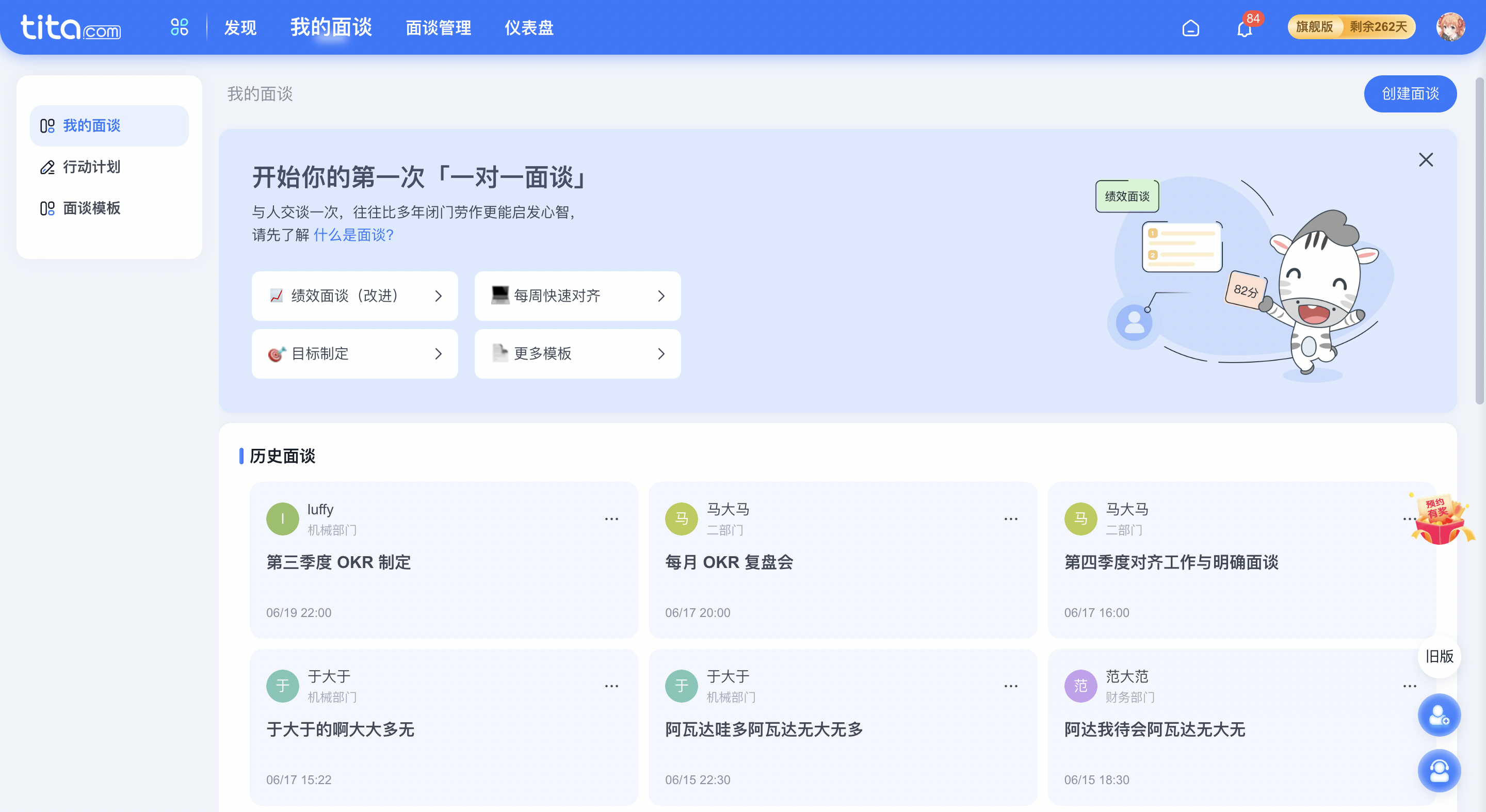
Task: Expand 每周快速对齐 template arrow
Action: coord(661,296)
